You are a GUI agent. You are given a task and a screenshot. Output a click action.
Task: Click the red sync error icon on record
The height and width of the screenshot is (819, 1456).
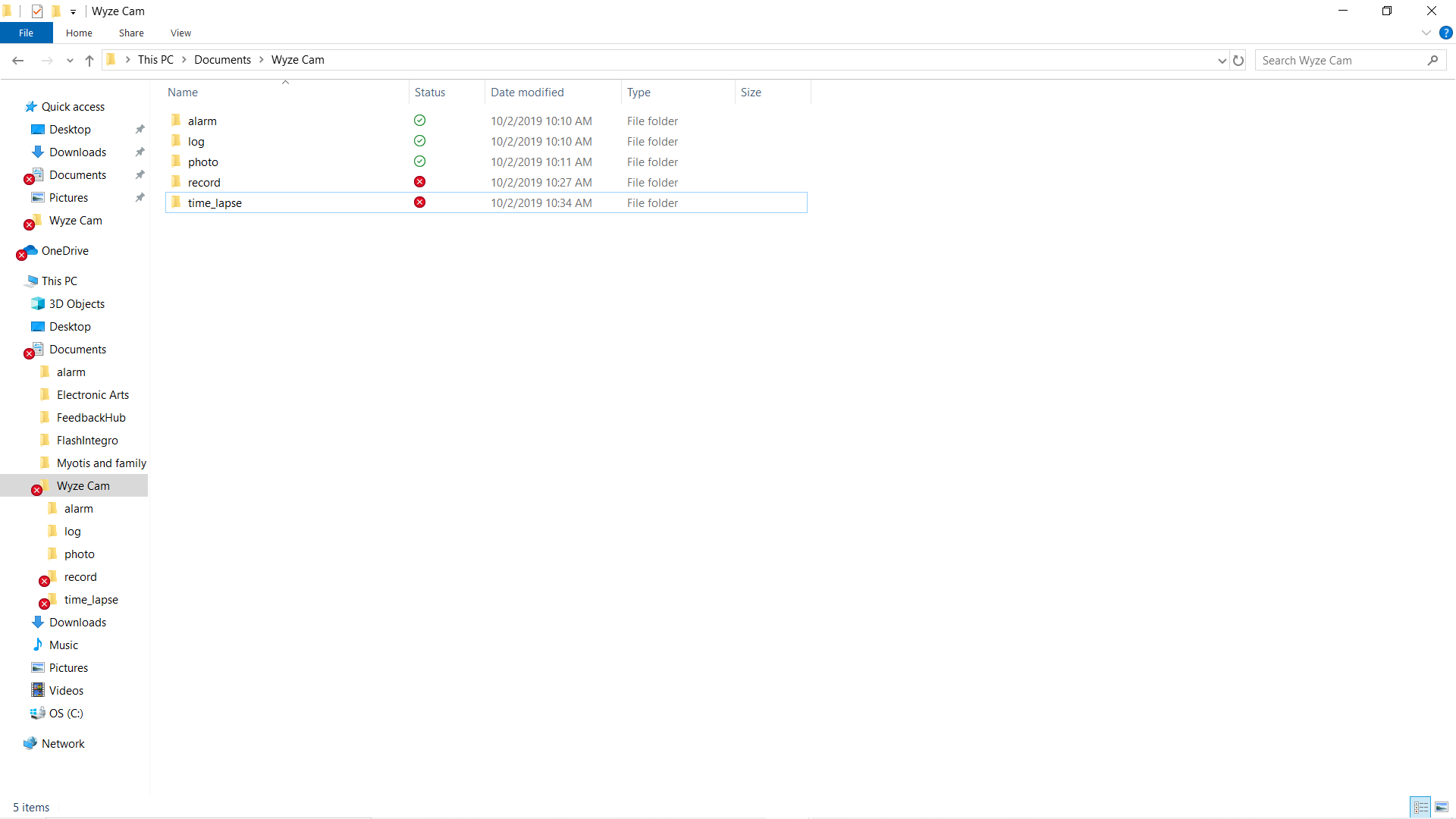pyautogui.click(x=419, y=182)
